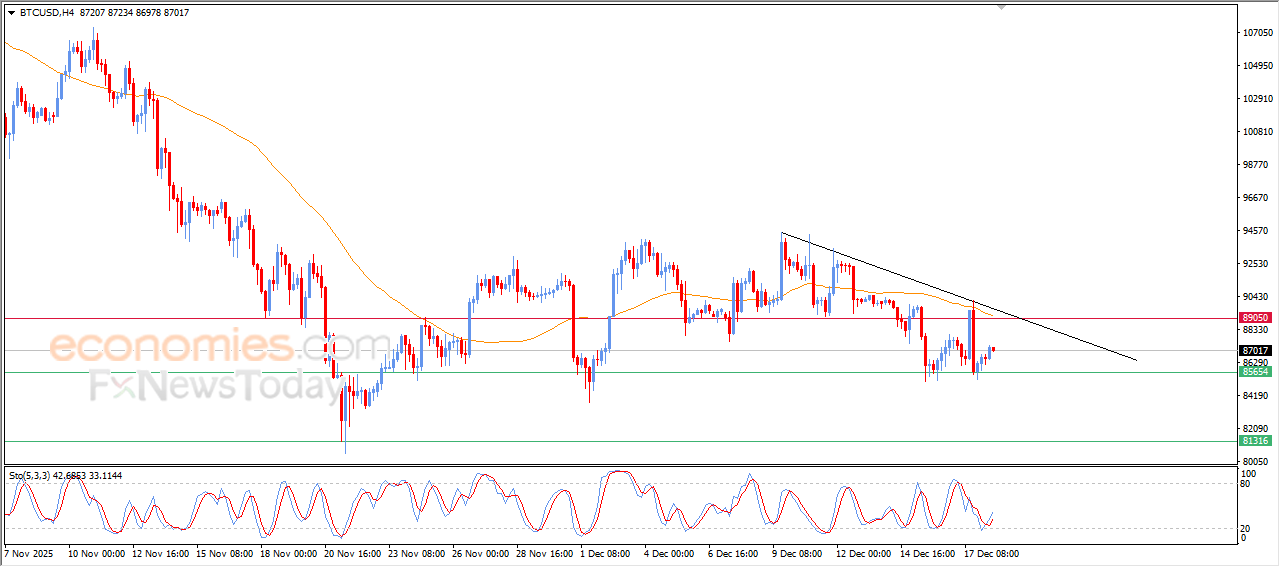Open the dropdown arrow beside BTCUSD,H4
The height and width of the screenshot is (567, 1280).
(12, 13)
